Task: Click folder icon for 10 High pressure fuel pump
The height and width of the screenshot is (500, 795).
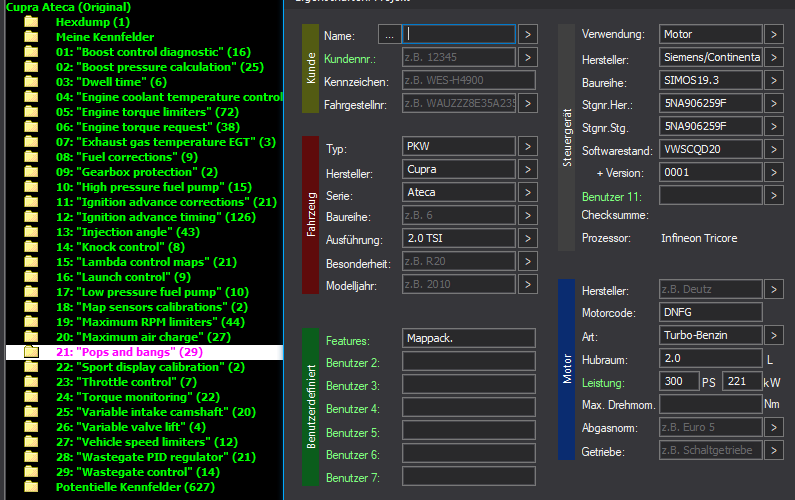Action: 31,187
